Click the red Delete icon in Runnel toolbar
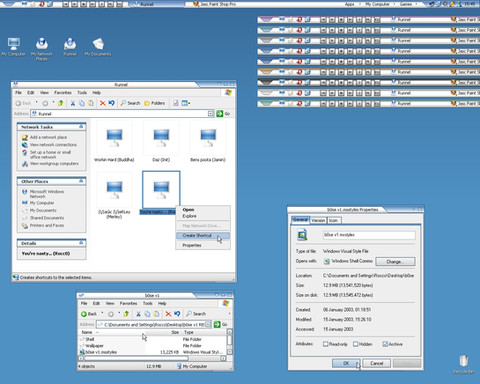Screen dimensions: 480x384 click(103, 103)
